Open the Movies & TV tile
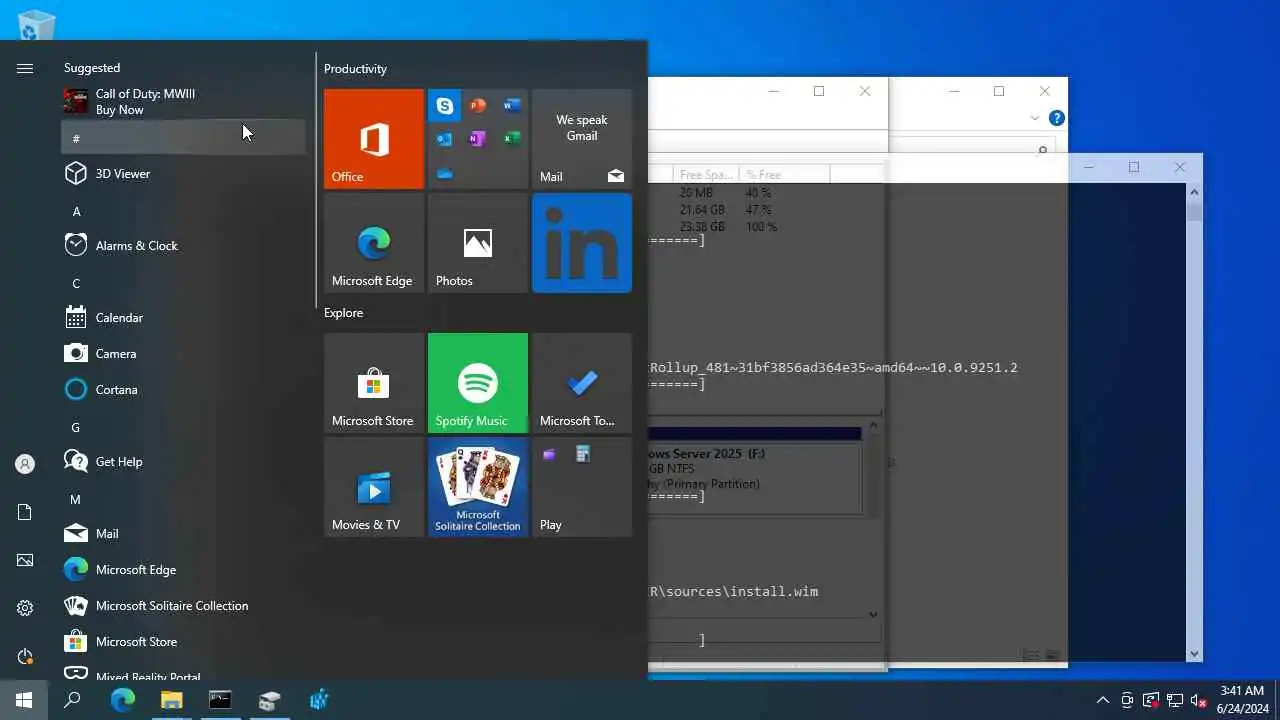The image size is (1280, 720). (x=374, y=487)
